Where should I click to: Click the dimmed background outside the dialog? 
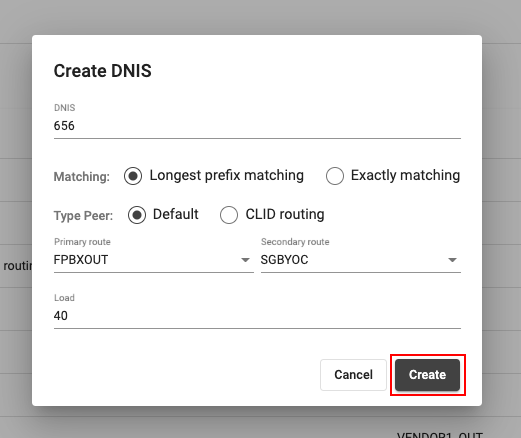[260, 17]
